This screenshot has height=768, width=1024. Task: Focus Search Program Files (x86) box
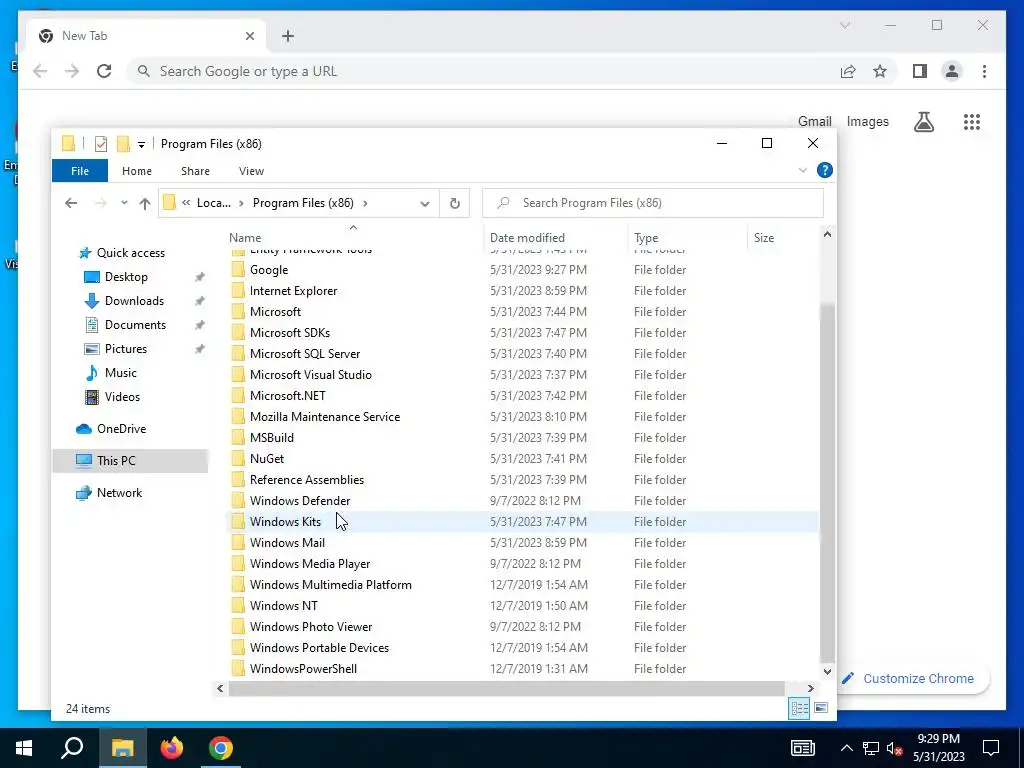(x=653, y=203)
